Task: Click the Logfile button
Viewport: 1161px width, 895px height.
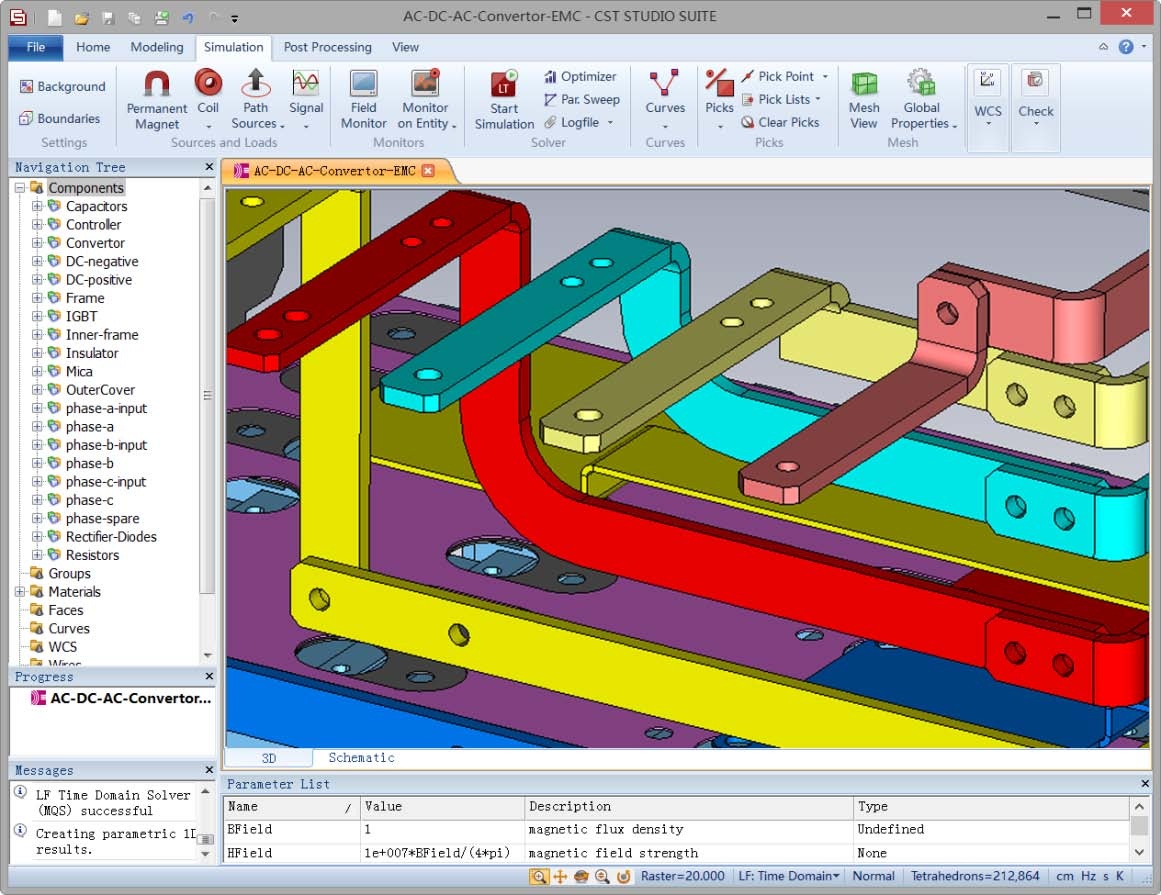Action: click(x=572, y=122)
